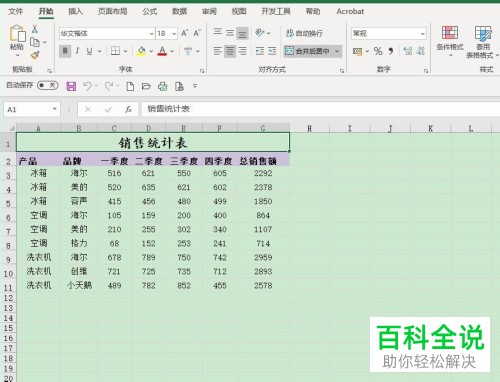Viewport: 500px width, 382px height.
Task: Click the Cut scissors icon
Action: [35, 29]
